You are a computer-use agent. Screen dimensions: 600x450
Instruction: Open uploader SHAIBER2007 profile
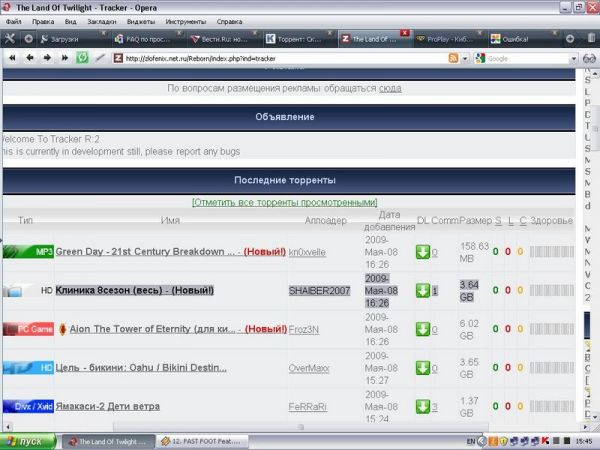(x=320, y=291)
